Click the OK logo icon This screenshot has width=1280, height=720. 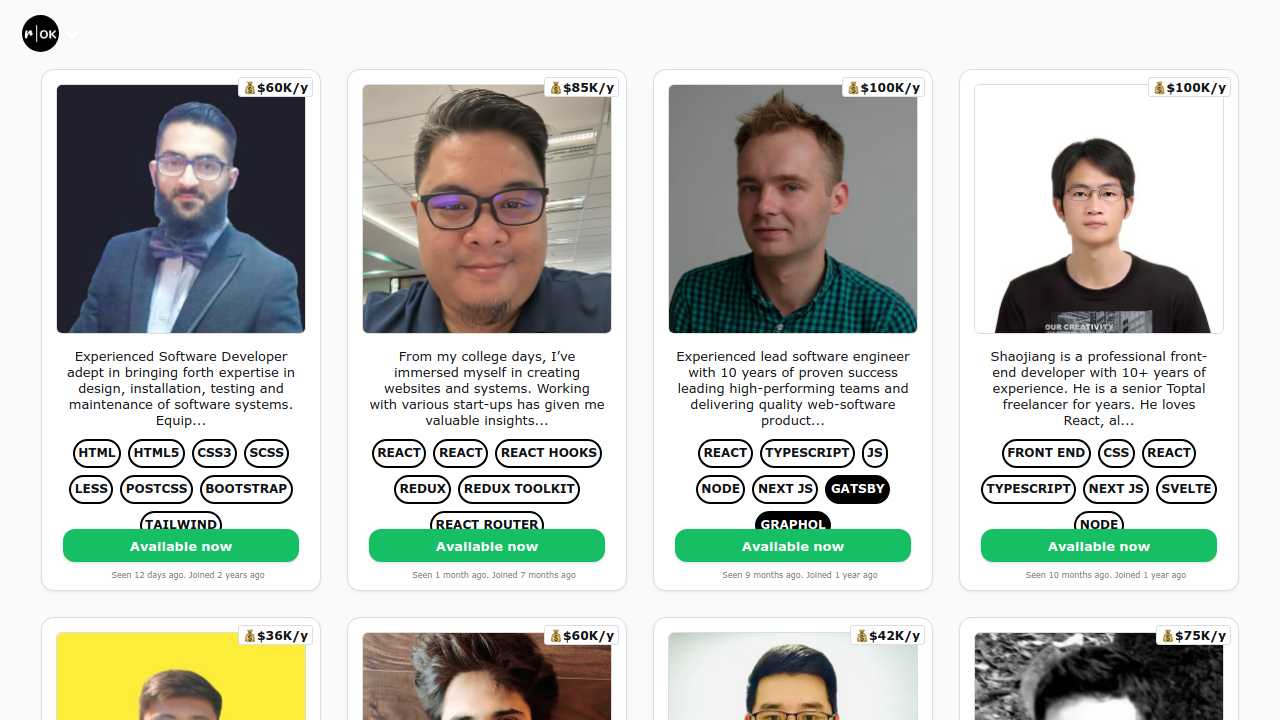41,34
